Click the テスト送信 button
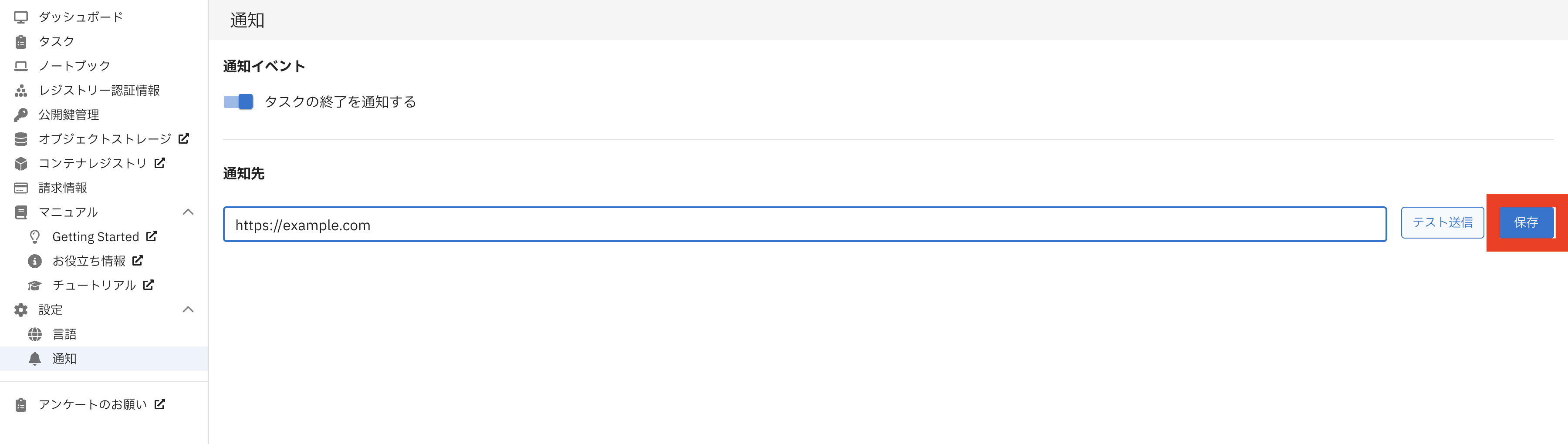The height and width of the screenshot is (444, 1568). (1442, 222)
